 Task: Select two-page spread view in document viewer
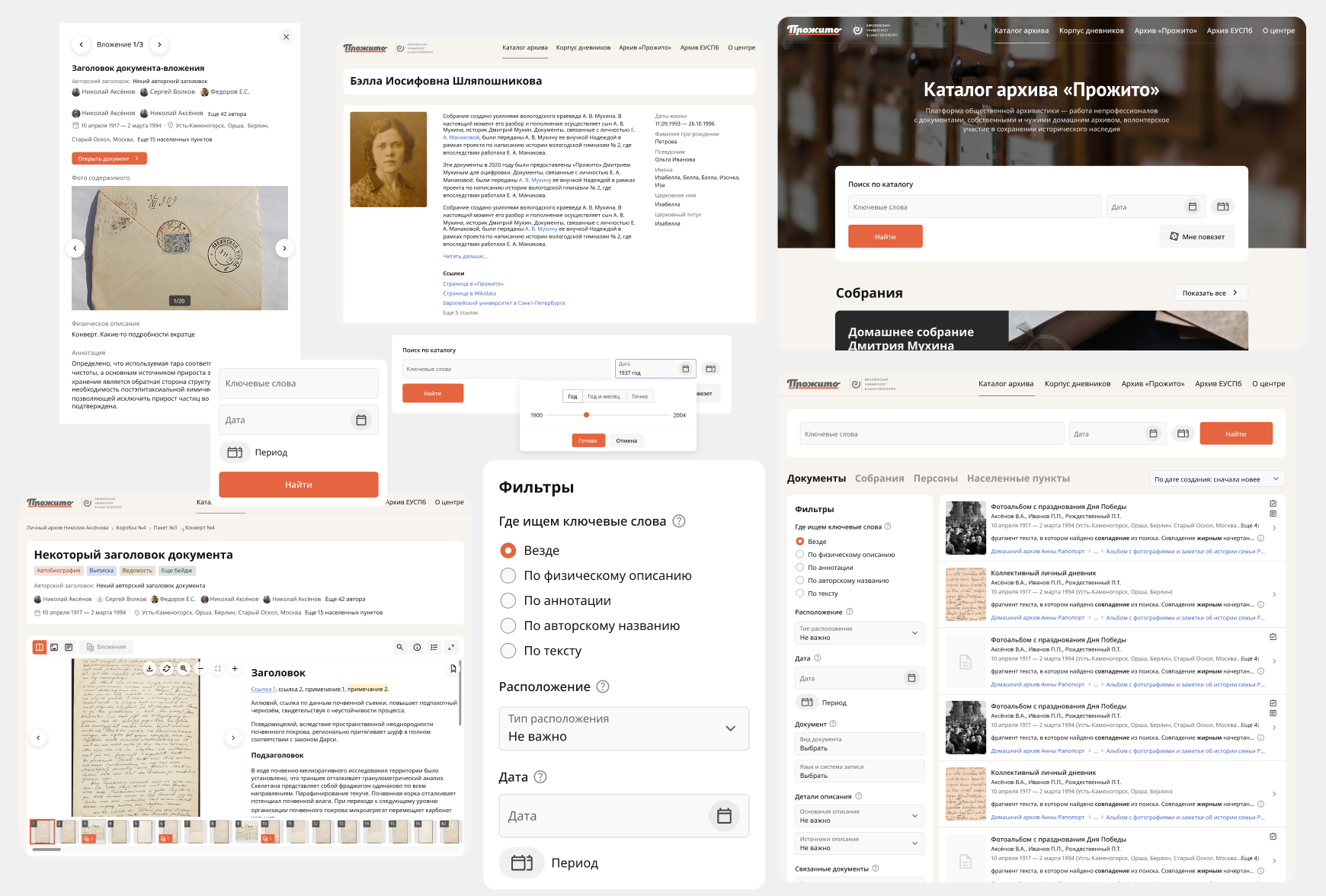pos(39,646)
